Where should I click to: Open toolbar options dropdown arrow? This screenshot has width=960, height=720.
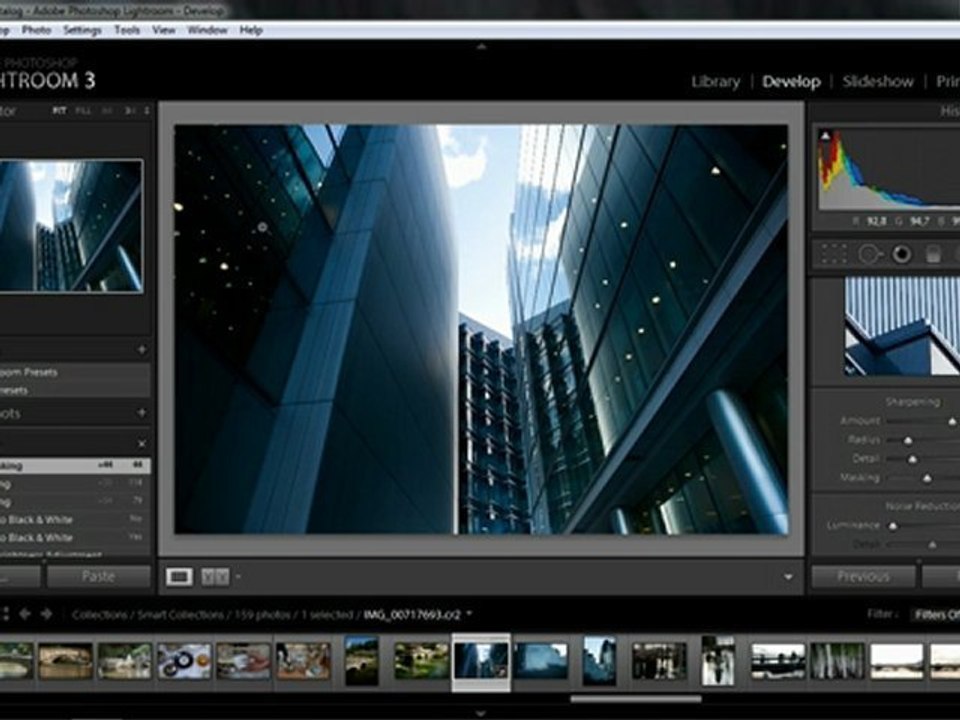pyautogui.click(x=788, y=577)
